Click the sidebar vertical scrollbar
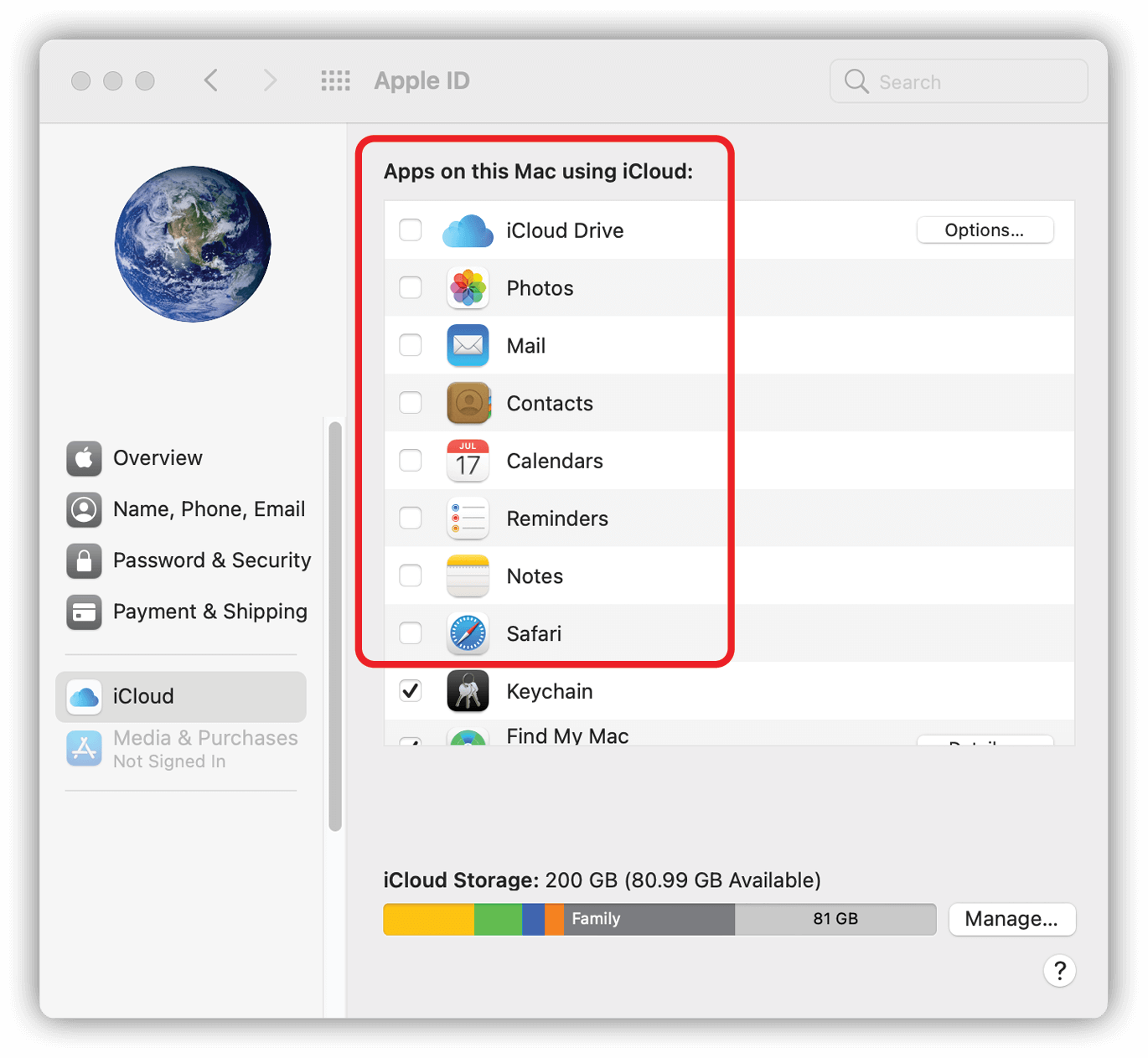Image resolution: width=1148 pixels, height=1058 pixels. (335, 626)
